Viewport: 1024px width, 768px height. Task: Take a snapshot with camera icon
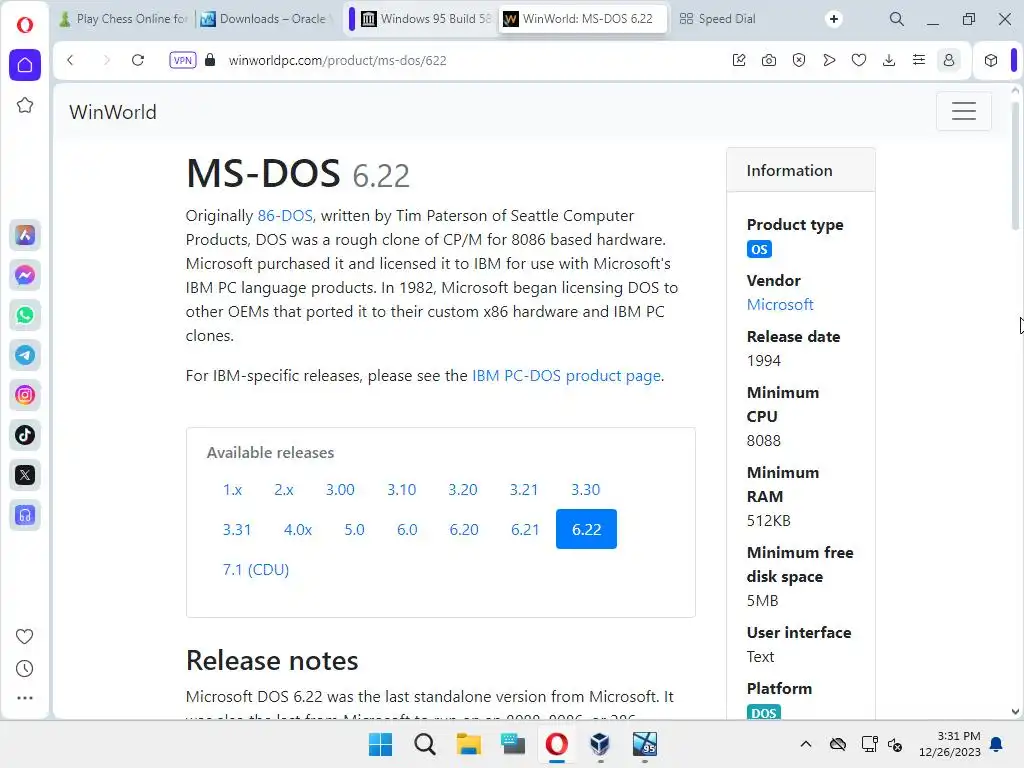[x=769, y=60]
